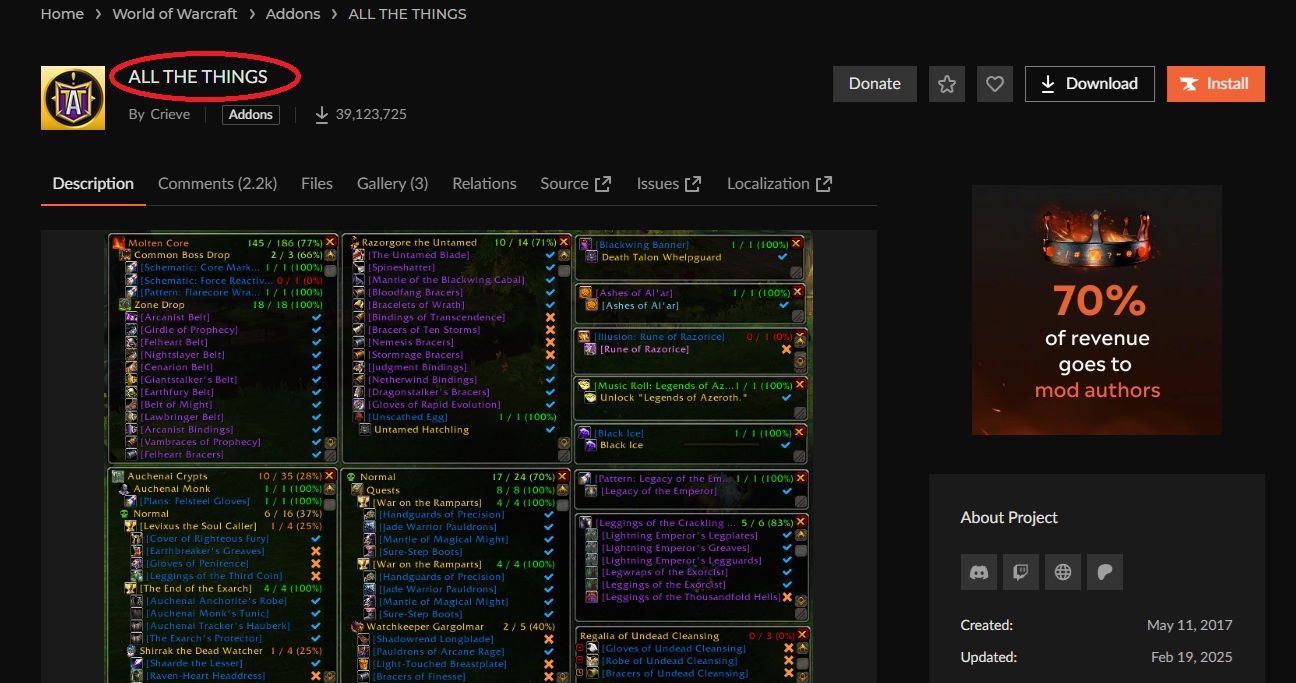Click the external-link icon beside Issues

point(693,184)
